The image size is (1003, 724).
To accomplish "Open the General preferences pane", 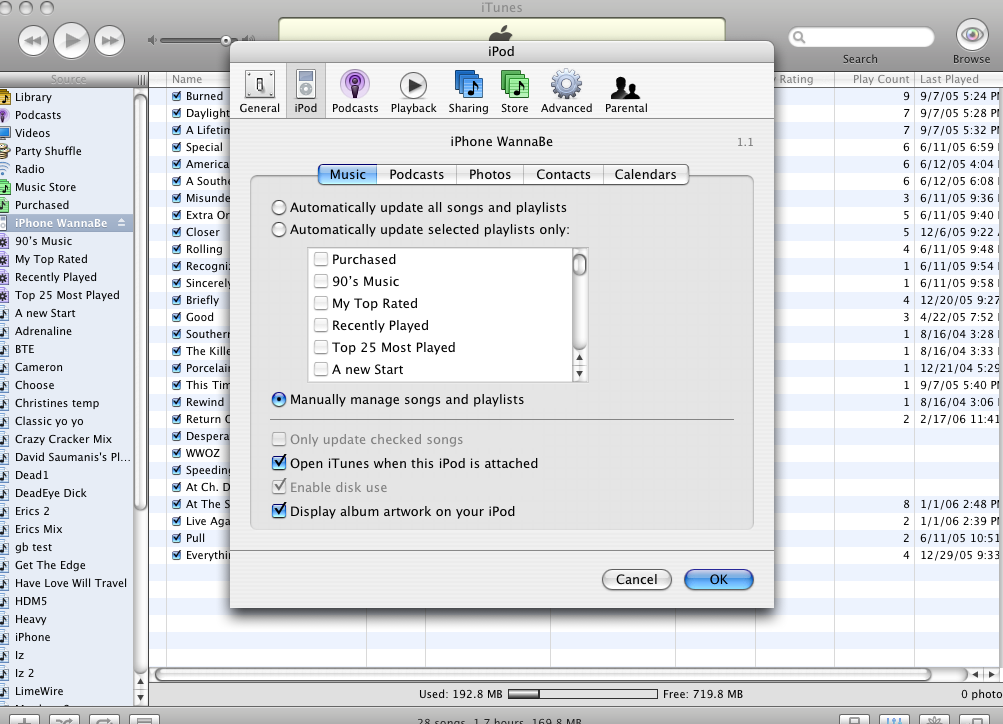I will coord(259,92).
